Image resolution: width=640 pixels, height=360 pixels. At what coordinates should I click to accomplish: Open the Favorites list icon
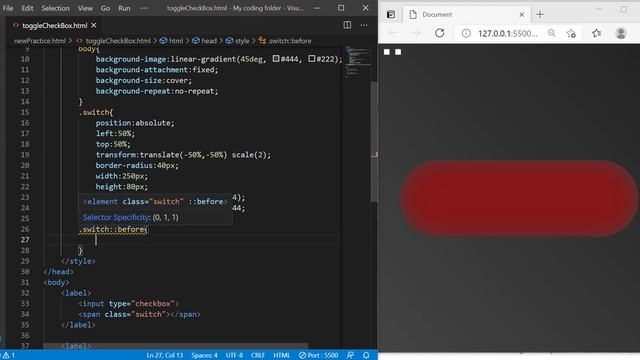(596, 33)
